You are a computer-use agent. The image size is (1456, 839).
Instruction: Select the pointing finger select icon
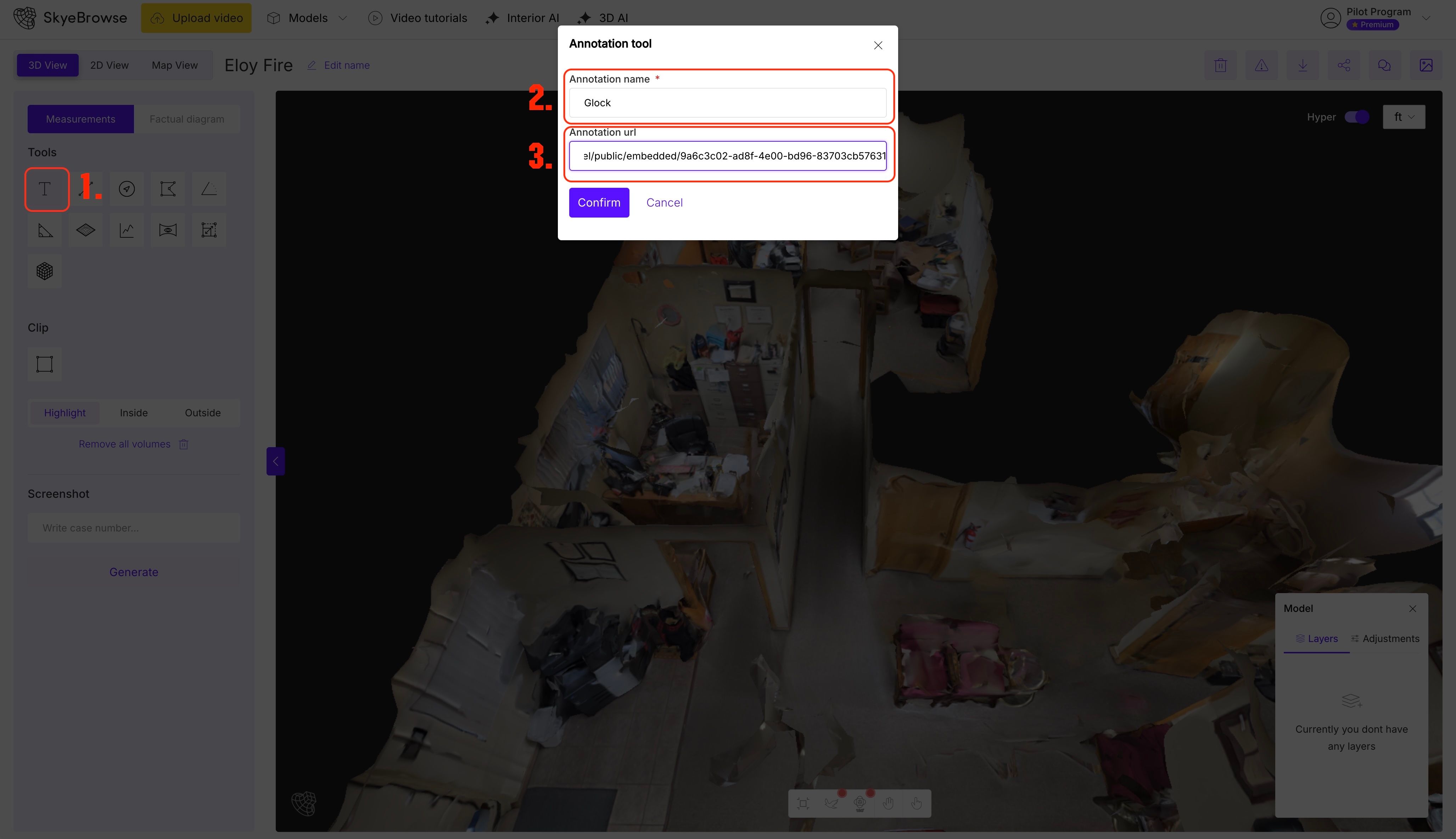coord(917,803)
